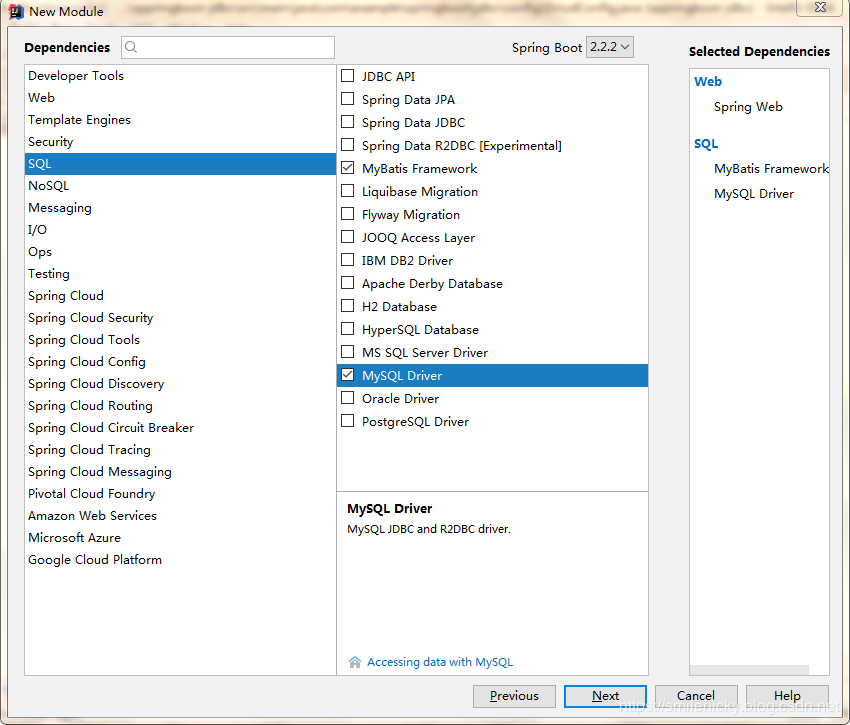
Task: Open Spring Cloud Security category
Action: point(180,318)
